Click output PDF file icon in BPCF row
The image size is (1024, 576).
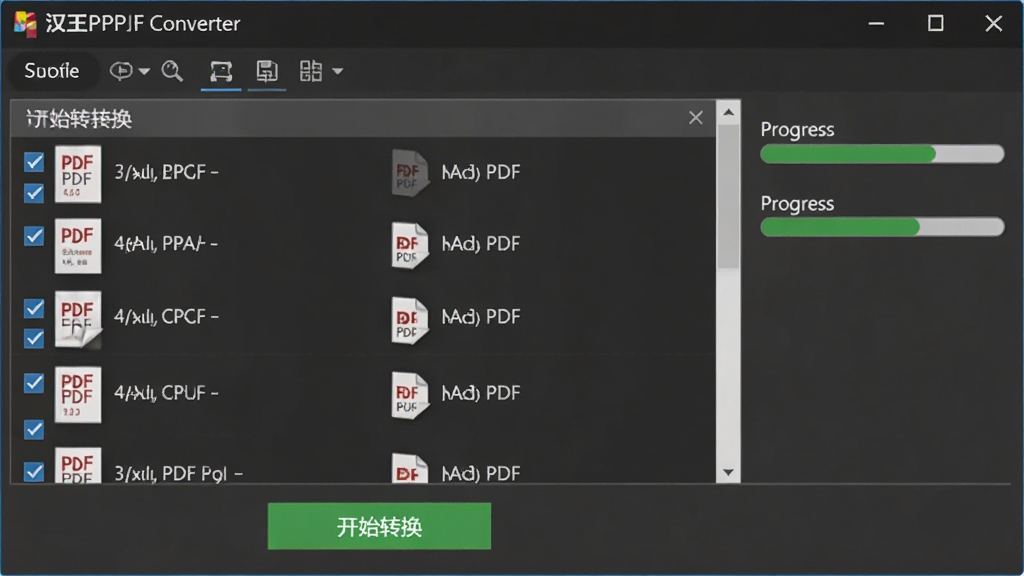(x=410, y=173)
